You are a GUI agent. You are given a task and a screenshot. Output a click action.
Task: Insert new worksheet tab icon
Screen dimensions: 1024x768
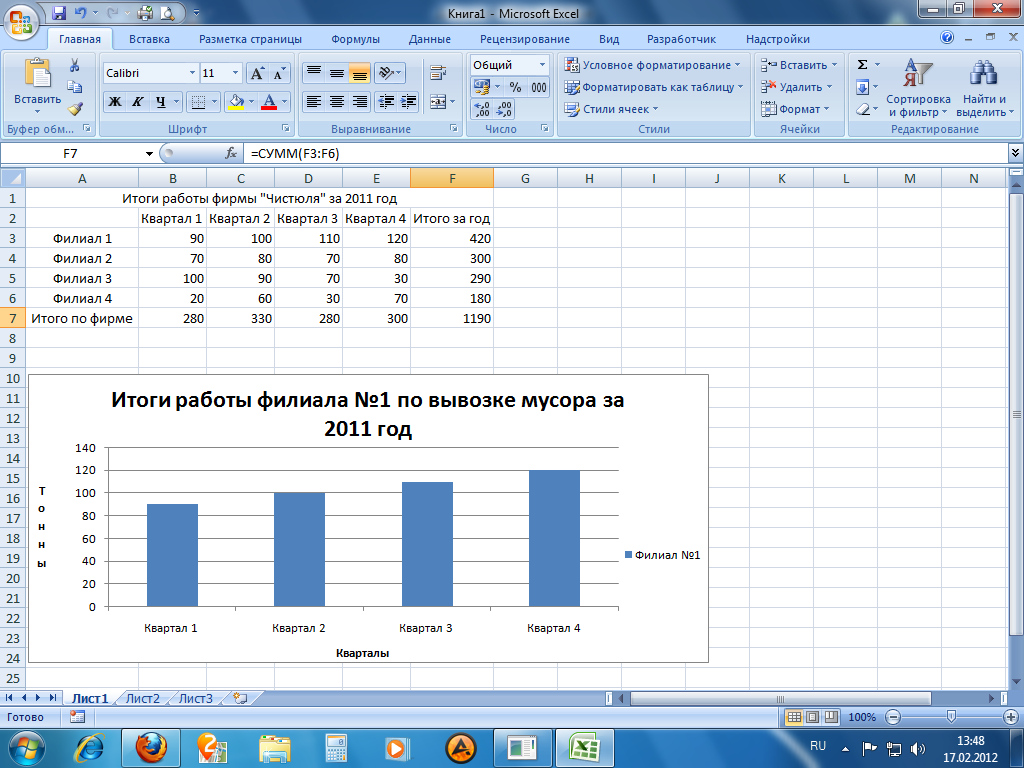coord(240,698)
